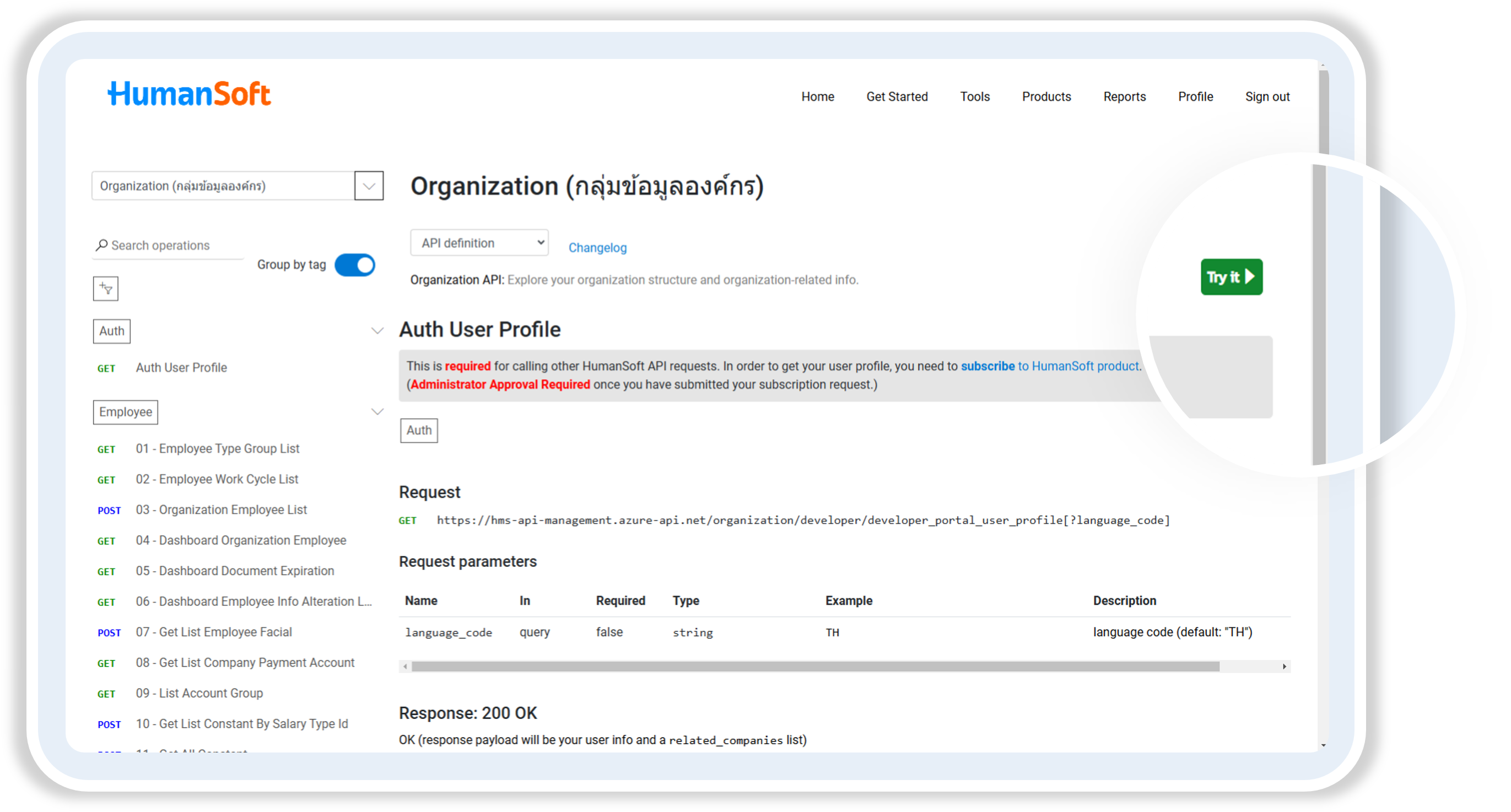Select 03 - Organization Employee List operation
The width and height of the screenshot is (1511, 812).
coord(221,510)
